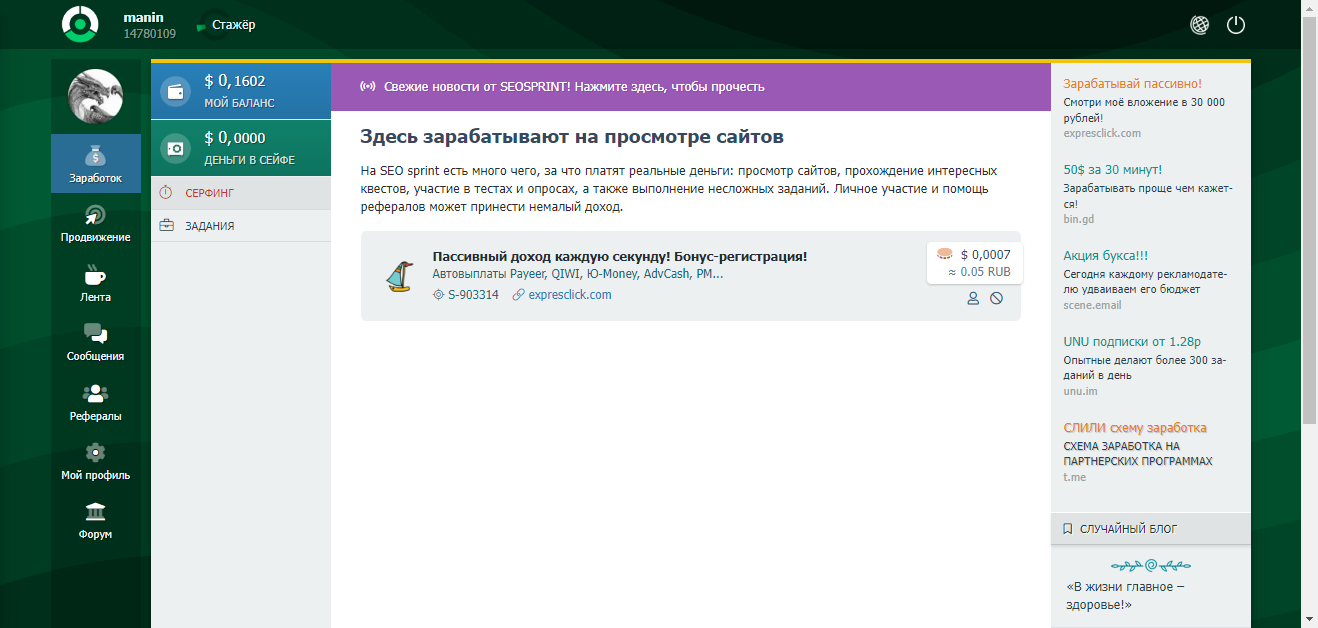Select the Серфинг menu item

[x=241, y=192]
